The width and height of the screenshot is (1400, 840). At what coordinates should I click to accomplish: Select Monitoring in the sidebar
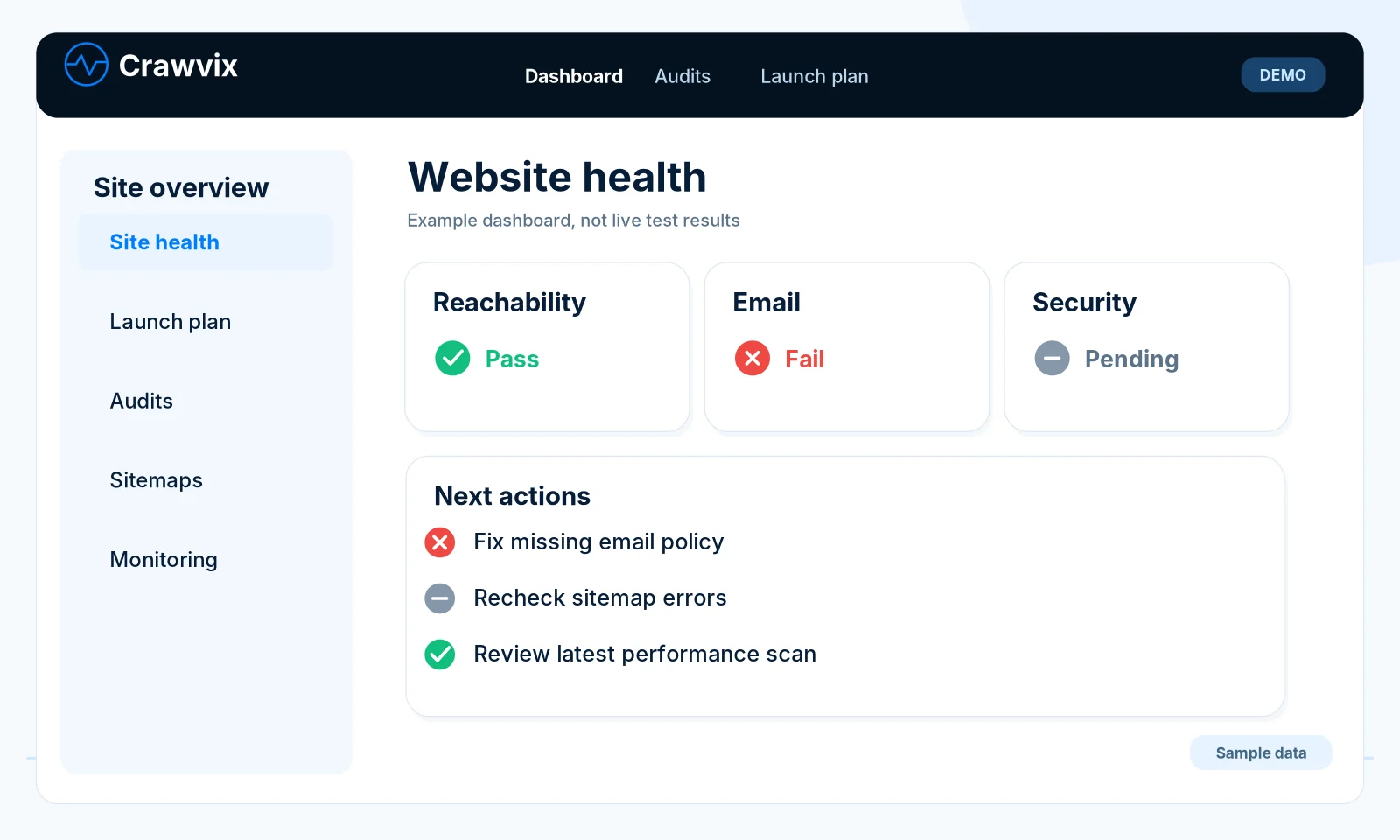[164, 560]
